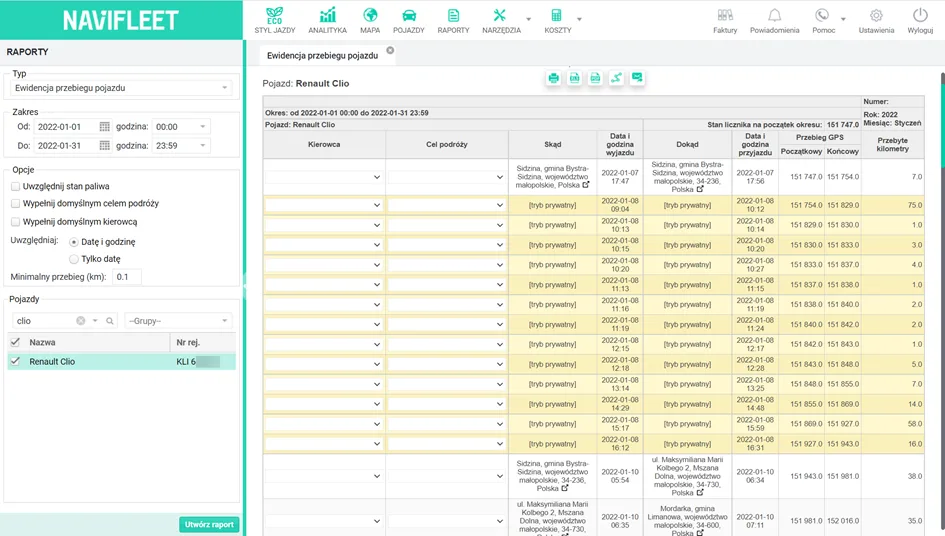Open external link for 2022-01-07 Skąd address
945x536 pixels.
(x=586, y=184)
